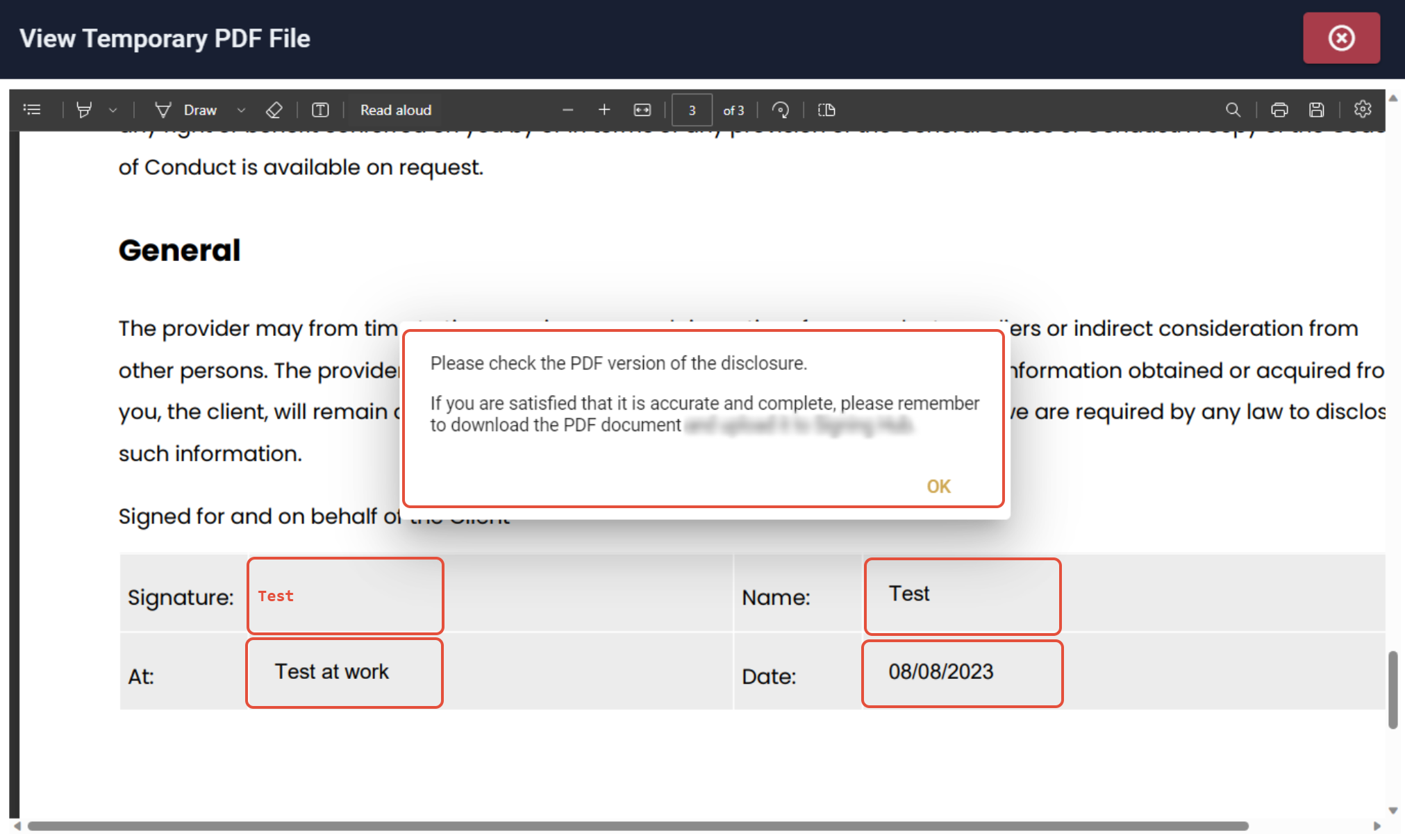Start Read aloud

[x=395, y=110]
